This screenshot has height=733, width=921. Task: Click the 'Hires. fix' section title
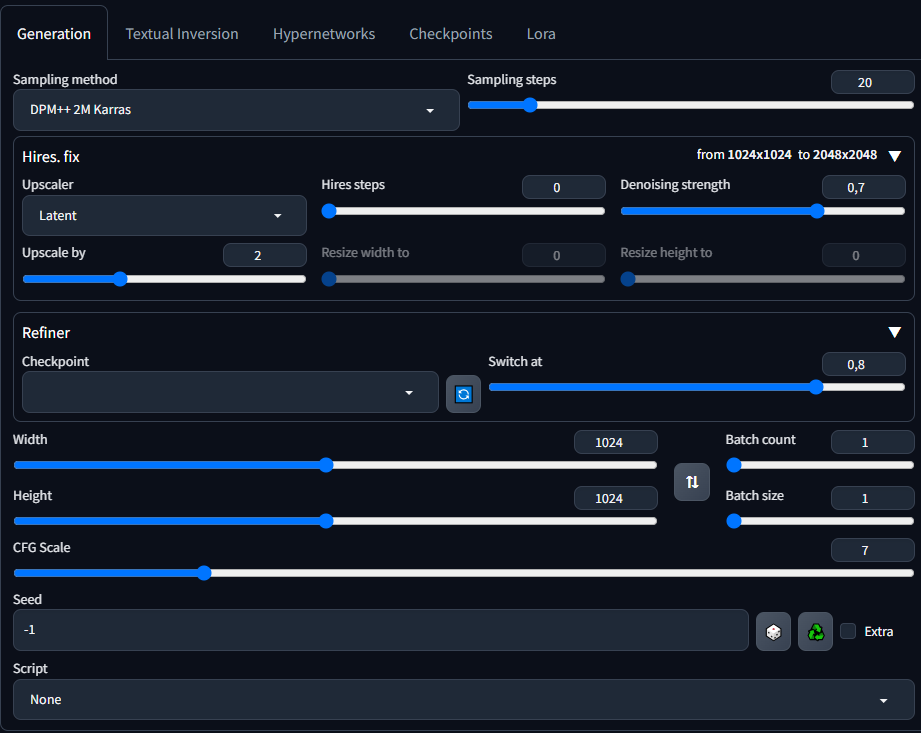click(x=51, y=157)
